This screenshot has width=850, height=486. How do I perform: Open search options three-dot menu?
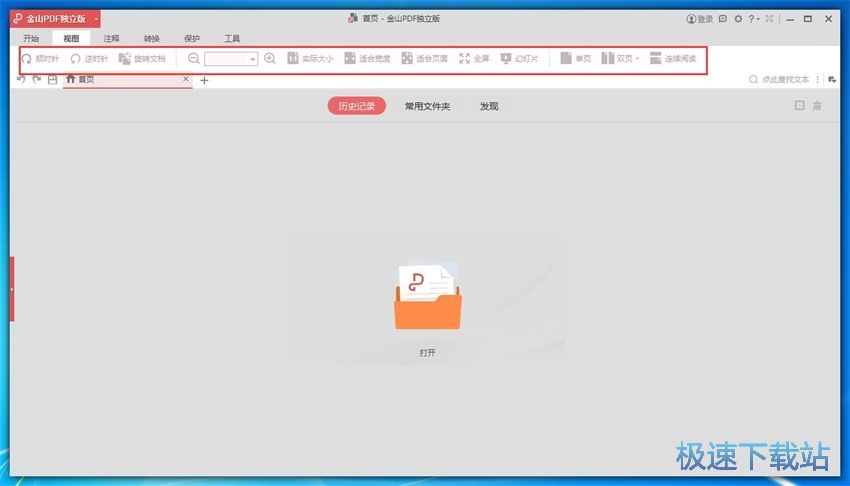pos(817,80)
